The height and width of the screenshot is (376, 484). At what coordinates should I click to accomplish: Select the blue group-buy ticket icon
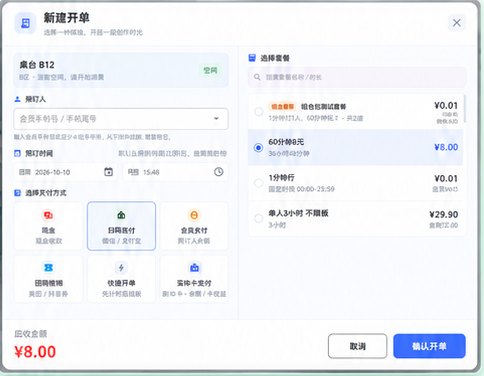tap(48, 268)
